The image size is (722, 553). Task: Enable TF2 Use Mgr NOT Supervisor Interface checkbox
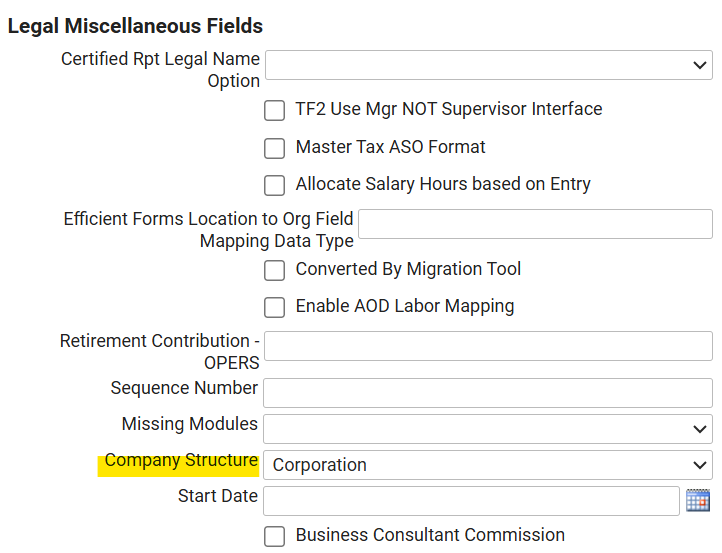point(274,110)
